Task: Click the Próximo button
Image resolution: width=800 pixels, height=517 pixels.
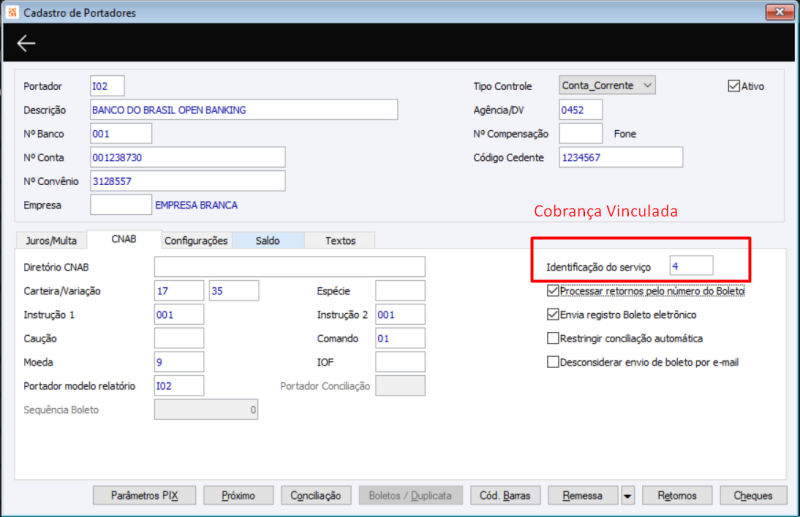Action: pos(238,496)
